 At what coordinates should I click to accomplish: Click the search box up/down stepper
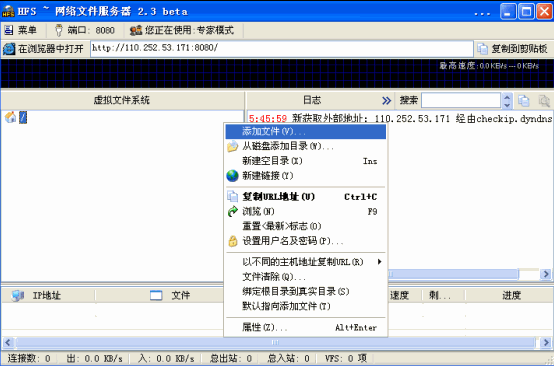point(507,100)
